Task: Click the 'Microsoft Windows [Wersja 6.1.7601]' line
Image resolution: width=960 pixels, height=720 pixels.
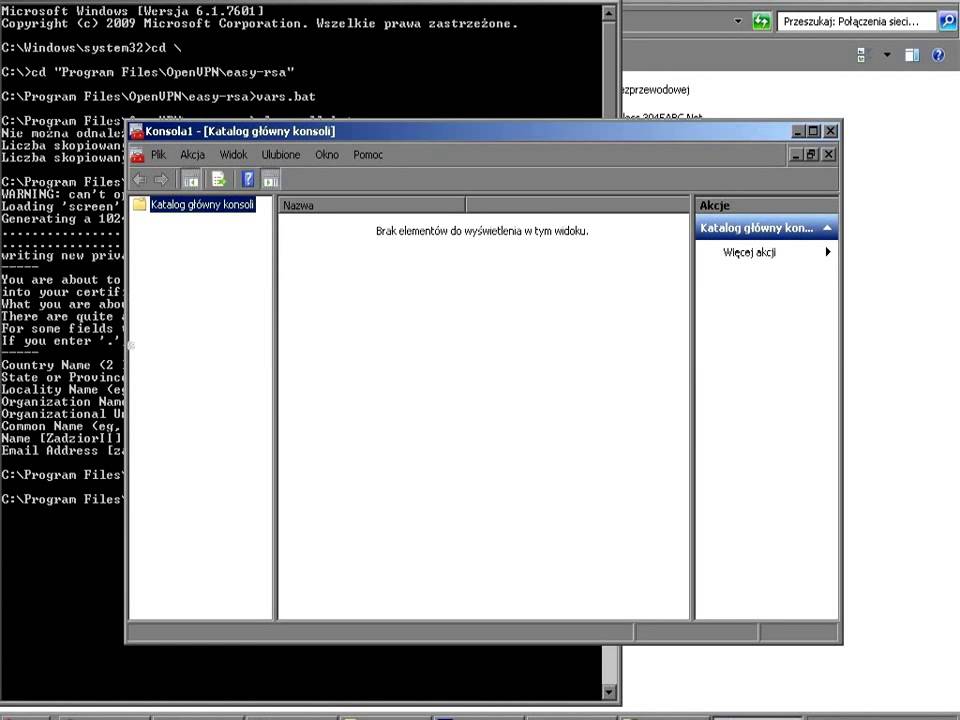Action: 133,11
